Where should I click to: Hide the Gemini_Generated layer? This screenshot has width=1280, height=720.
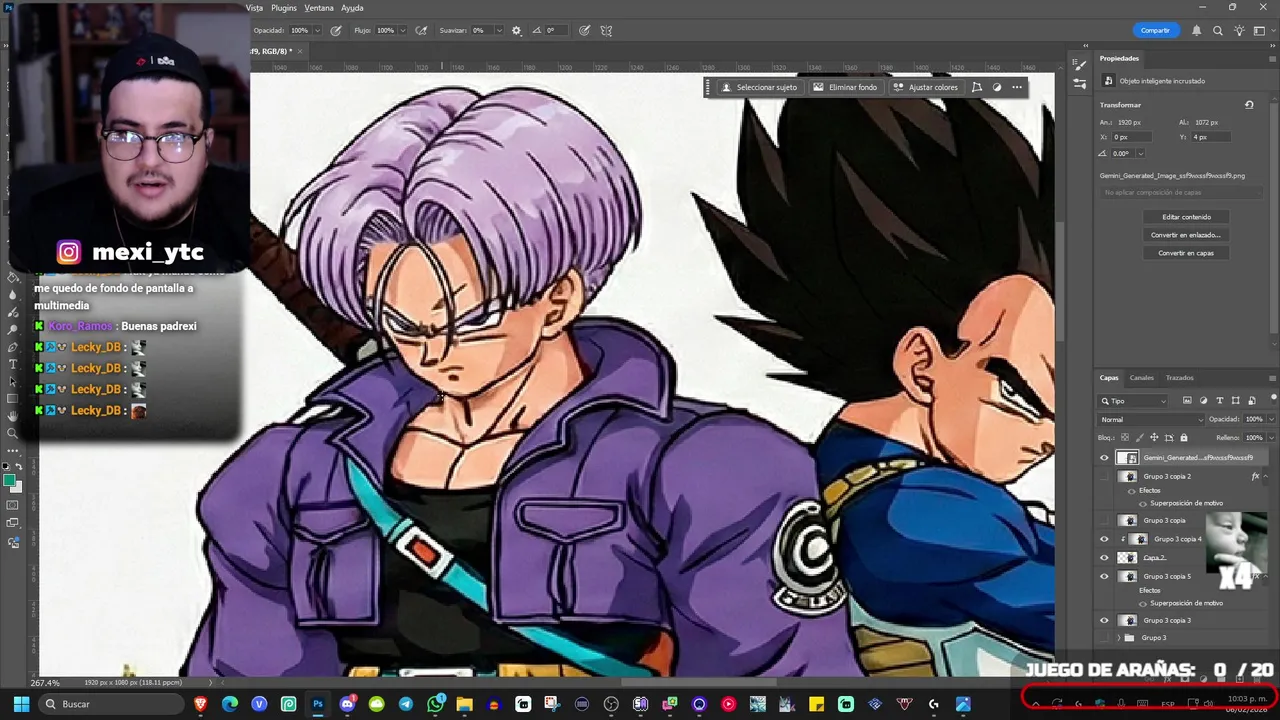[x=1105, y=458]
